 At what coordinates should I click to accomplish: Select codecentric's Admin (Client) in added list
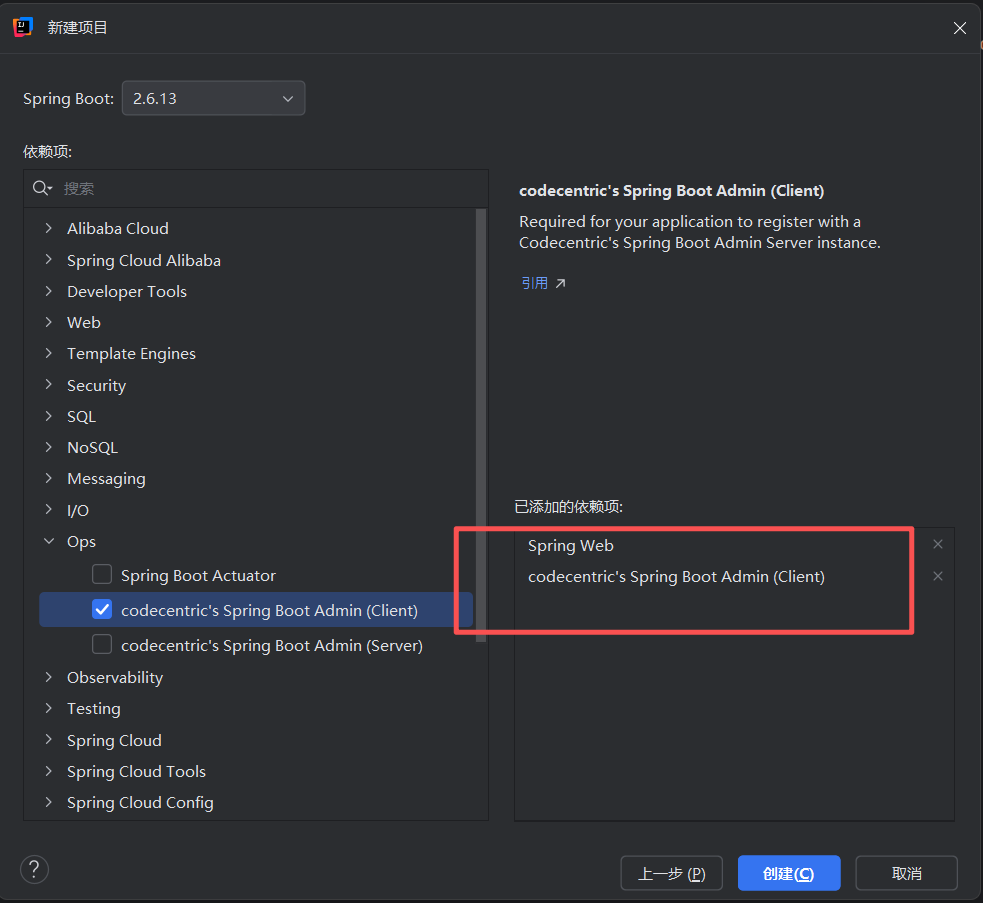pos(676,577)
